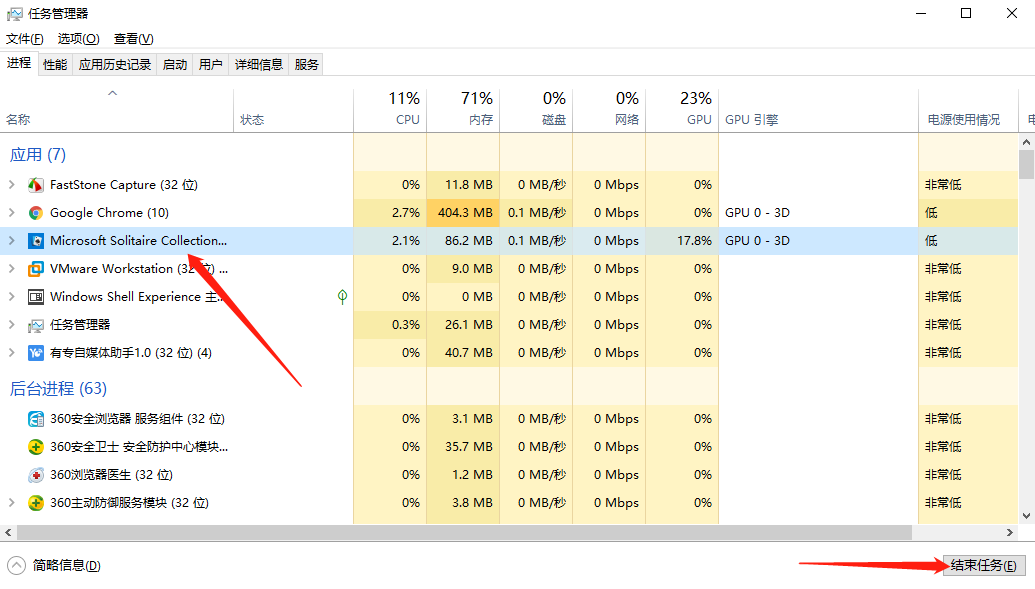Expand the Google Chrome process group
The width and height of the screenshot is (1035, 589).
pyautogui.click(x=12, y=213)
